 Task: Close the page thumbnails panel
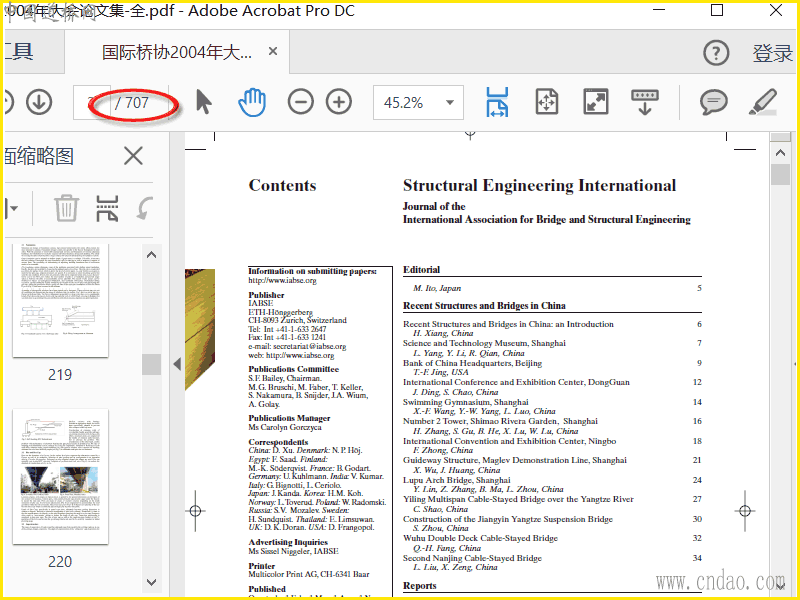click(x=133, y=156)
